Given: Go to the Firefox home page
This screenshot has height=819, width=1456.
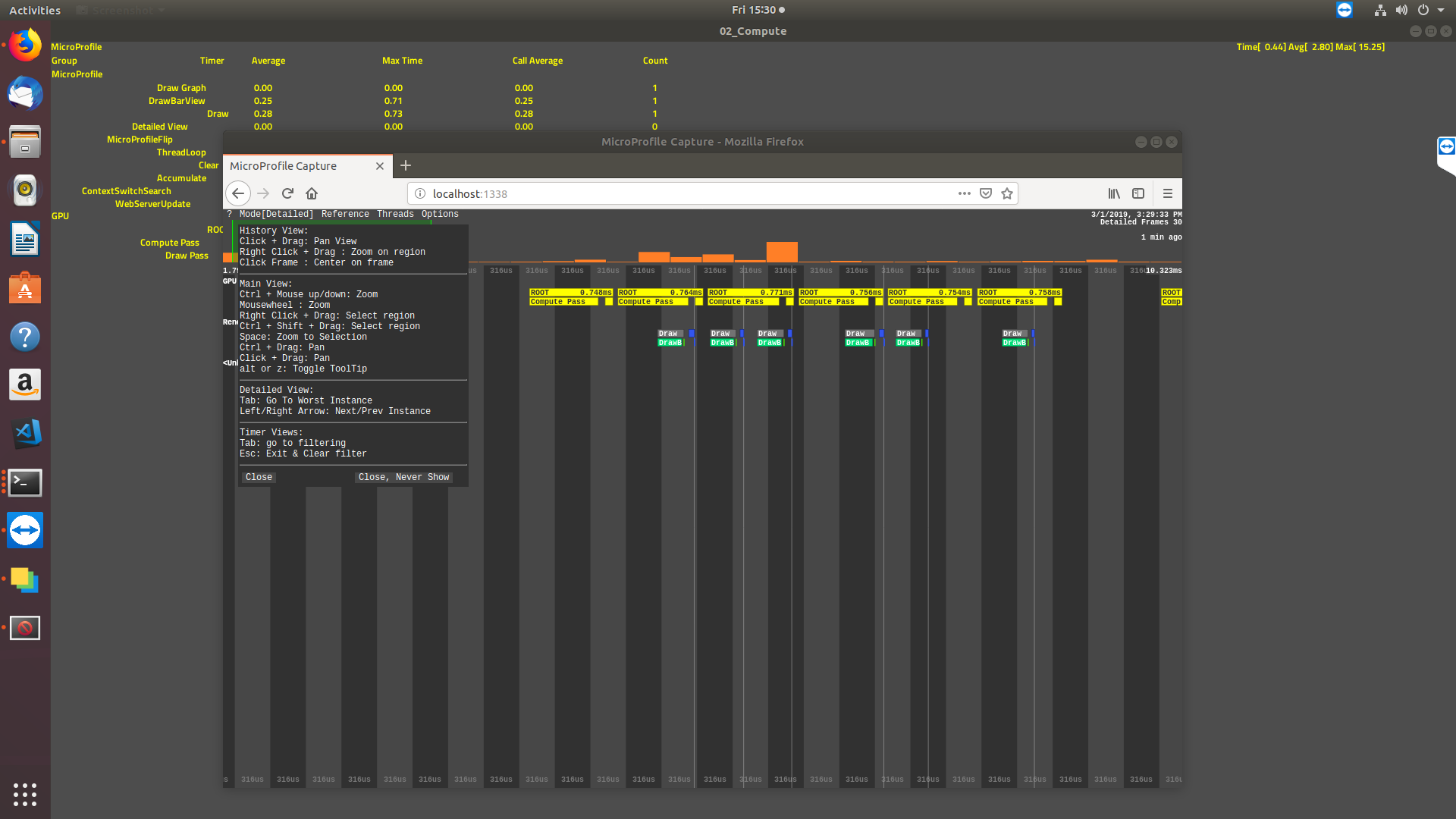Looking at the screenshot, I should click(x=312, y=194).
